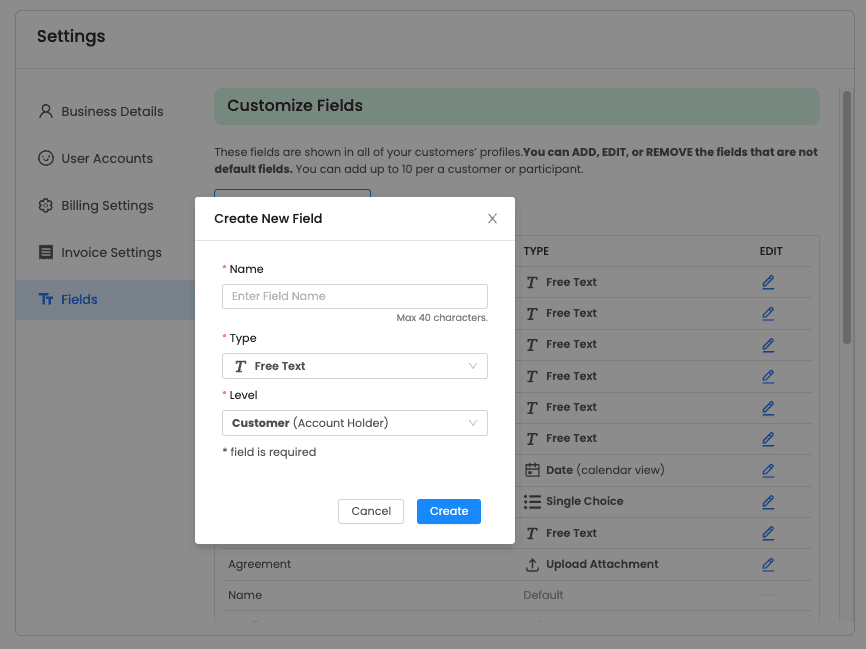Click the Default type text
Screen dimensions: 866x649
pos(543,595)
